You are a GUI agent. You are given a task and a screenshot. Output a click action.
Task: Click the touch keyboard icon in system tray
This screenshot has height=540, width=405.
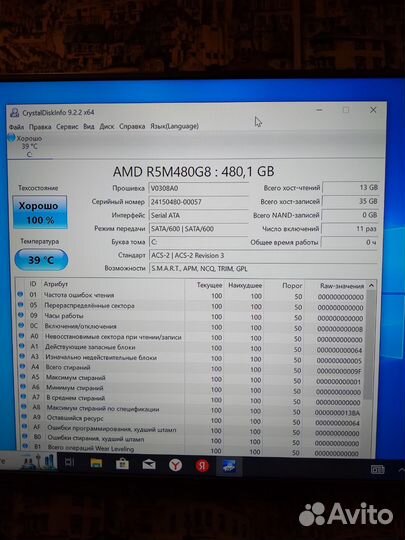[x=377, y=469]
